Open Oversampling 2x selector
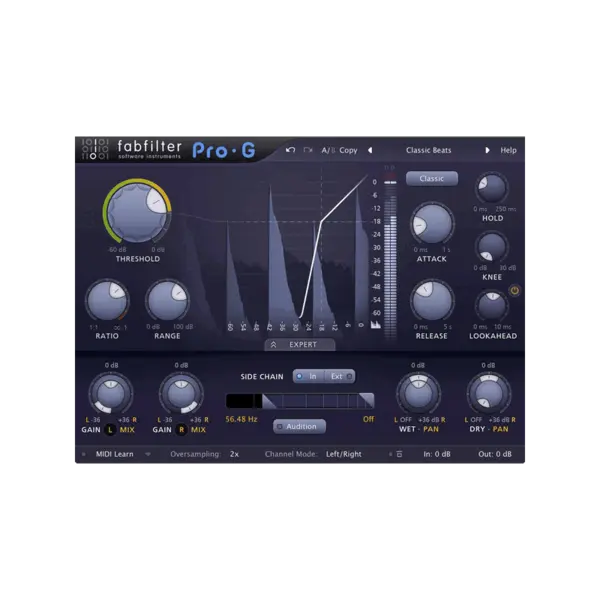Viewport: 600px width, 600px height. click(234, 454)
